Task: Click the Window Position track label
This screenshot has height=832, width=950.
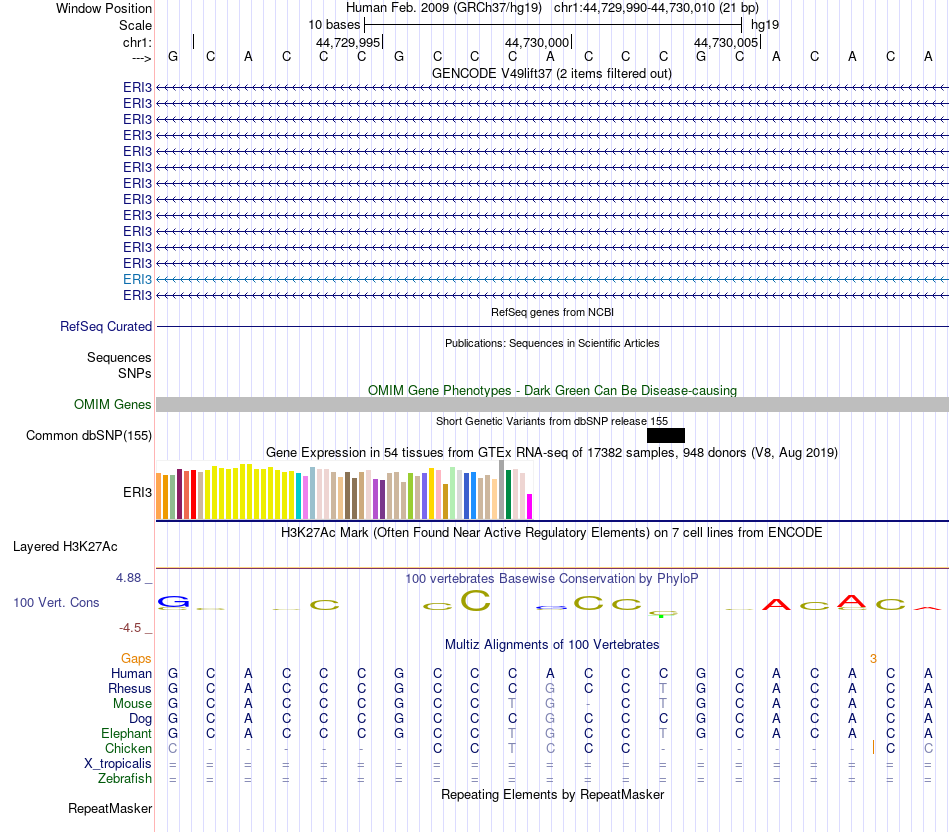Action: (104, 8)
